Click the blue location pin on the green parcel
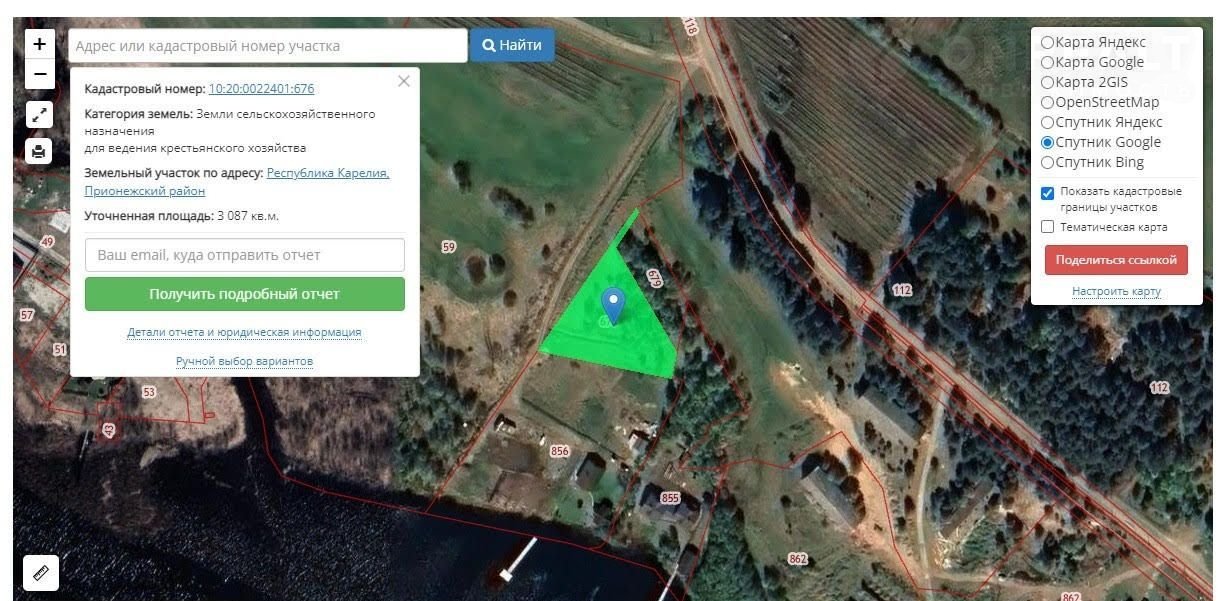The image size is (1229, 601). (613, 305)
